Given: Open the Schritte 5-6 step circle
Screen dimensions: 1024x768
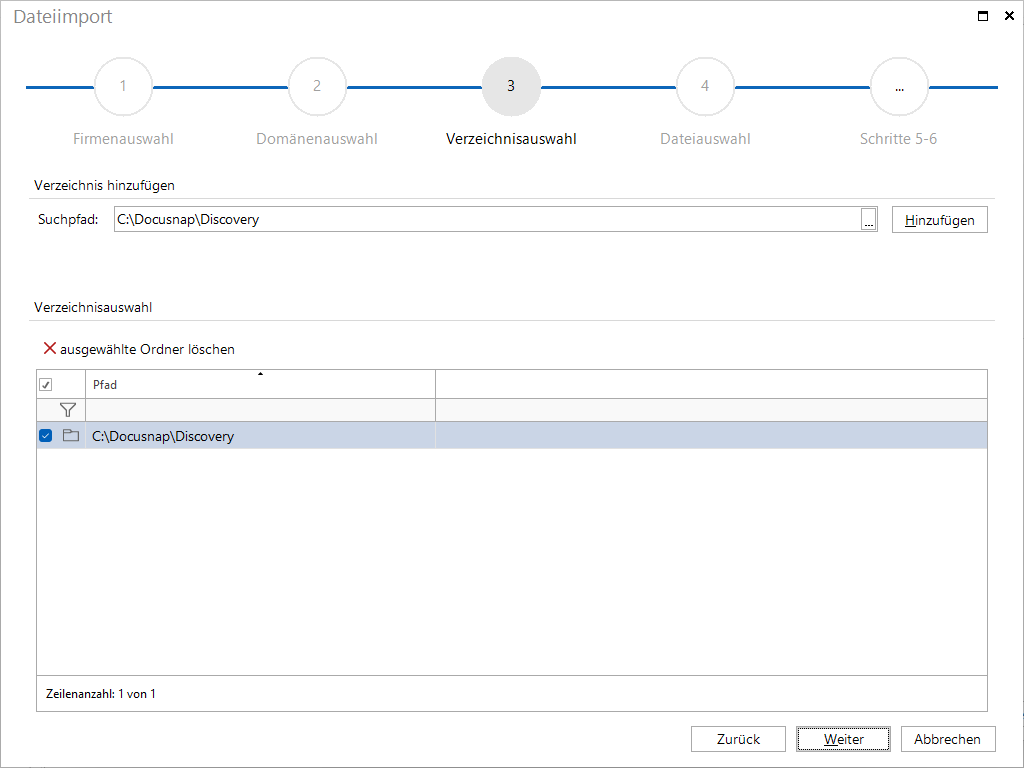Looking at the screenshot, I should coord(899,87).
